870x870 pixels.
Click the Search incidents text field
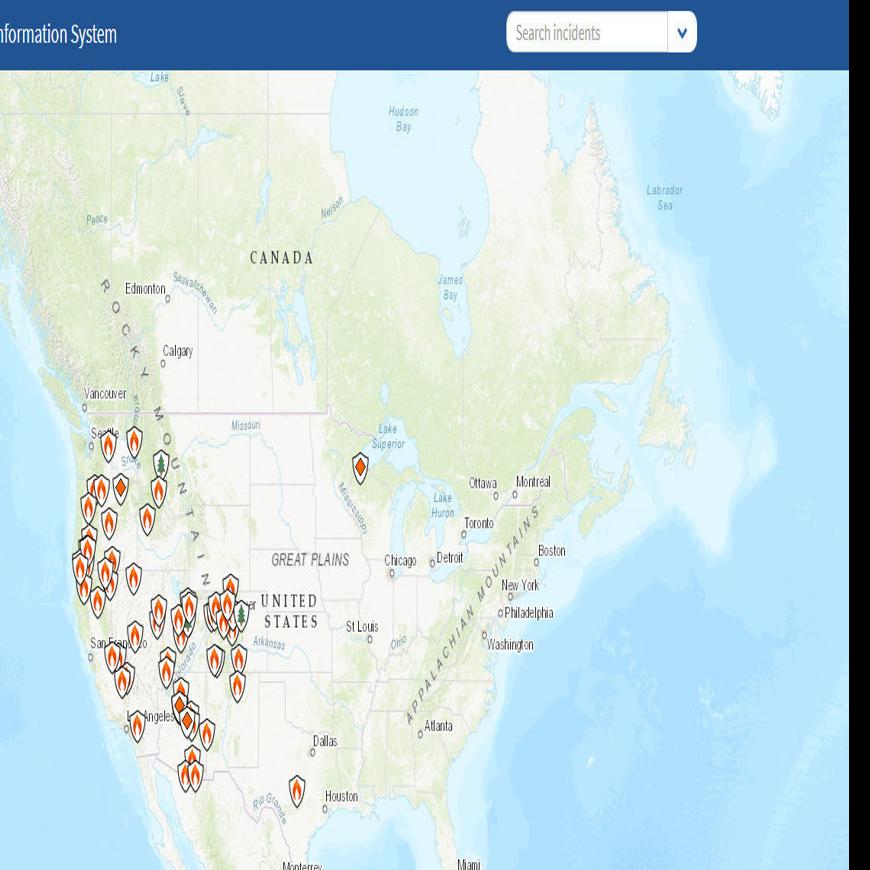(587, 33)
